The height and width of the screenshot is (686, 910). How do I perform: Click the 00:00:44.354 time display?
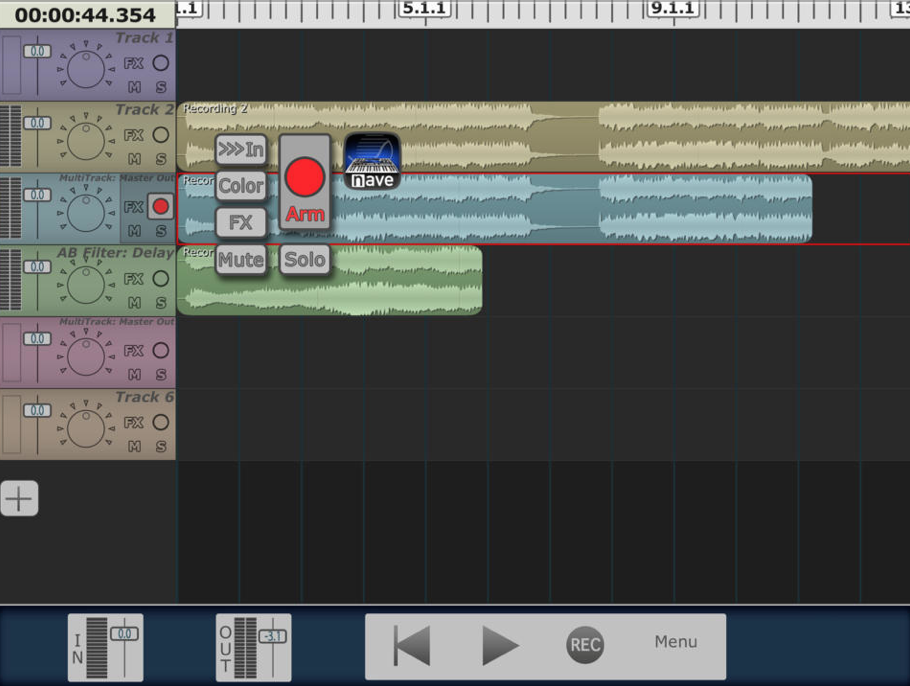pyautogui.click(x=87, y=15)
